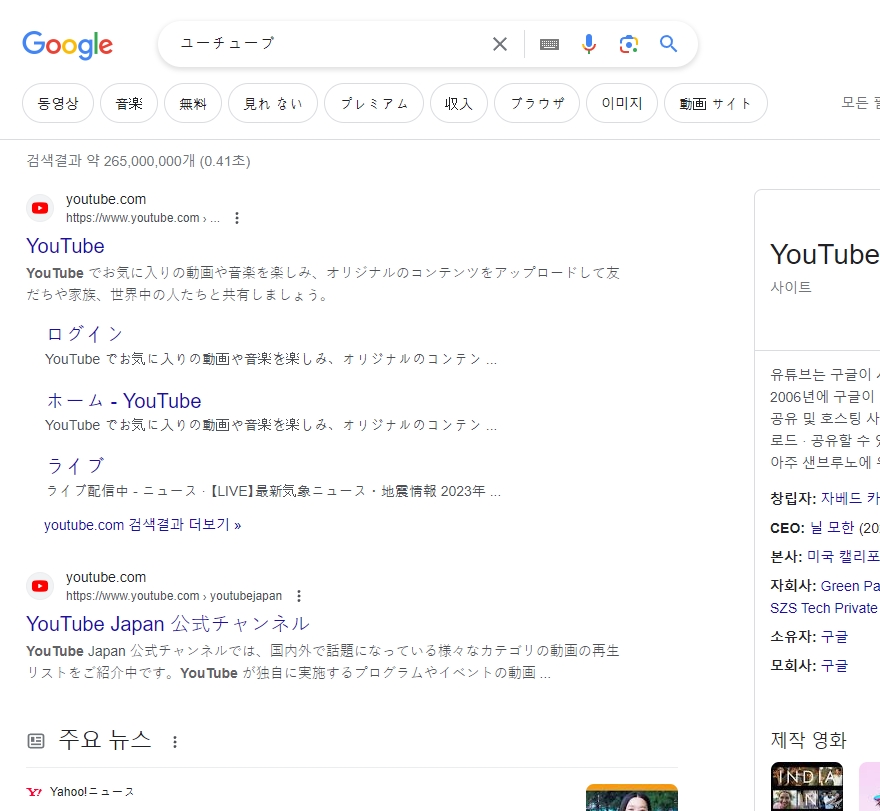This screenshot has height=811, width=880.
Task: Select the 동영상 filter chip
Action: 57,103
